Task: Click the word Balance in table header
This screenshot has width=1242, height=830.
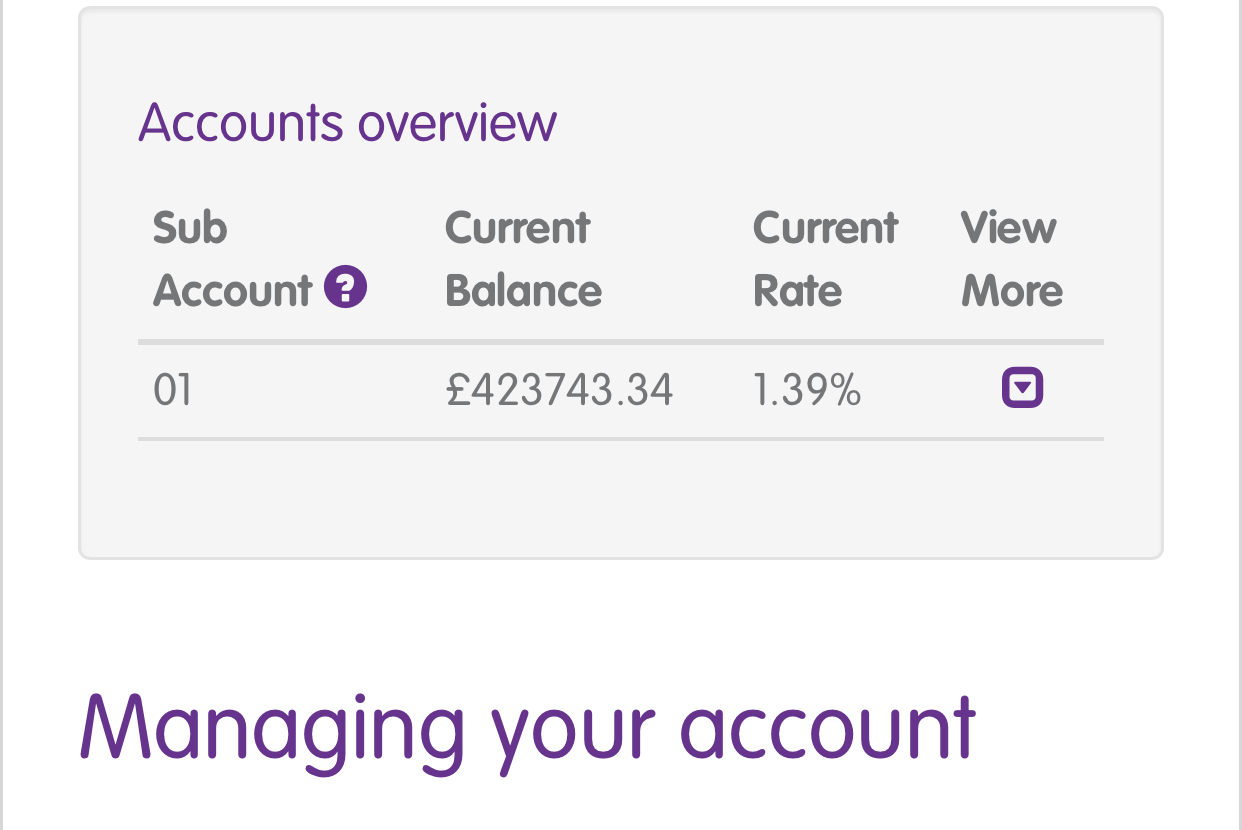Action: click(x=524, y=291)
